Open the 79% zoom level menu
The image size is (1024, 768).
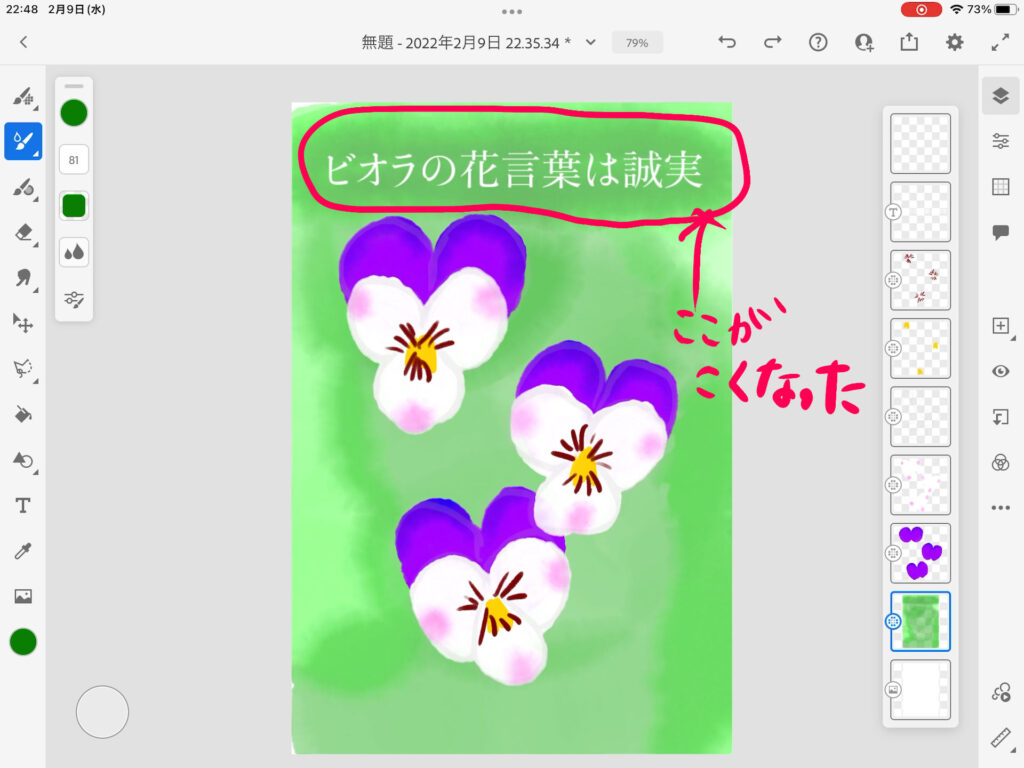pos(637,43)
